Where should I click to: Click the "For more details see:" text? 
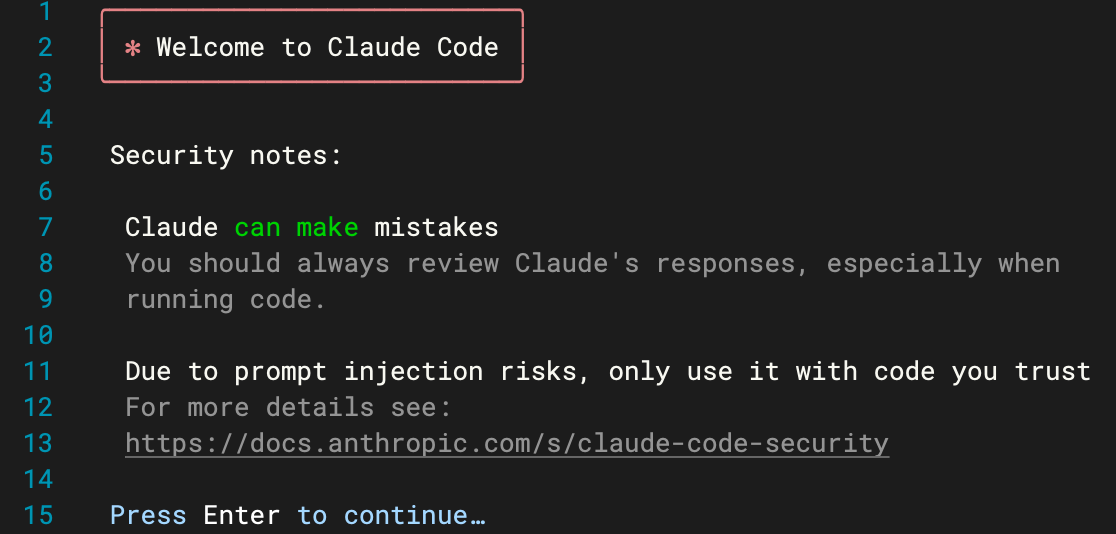[289, 407]
